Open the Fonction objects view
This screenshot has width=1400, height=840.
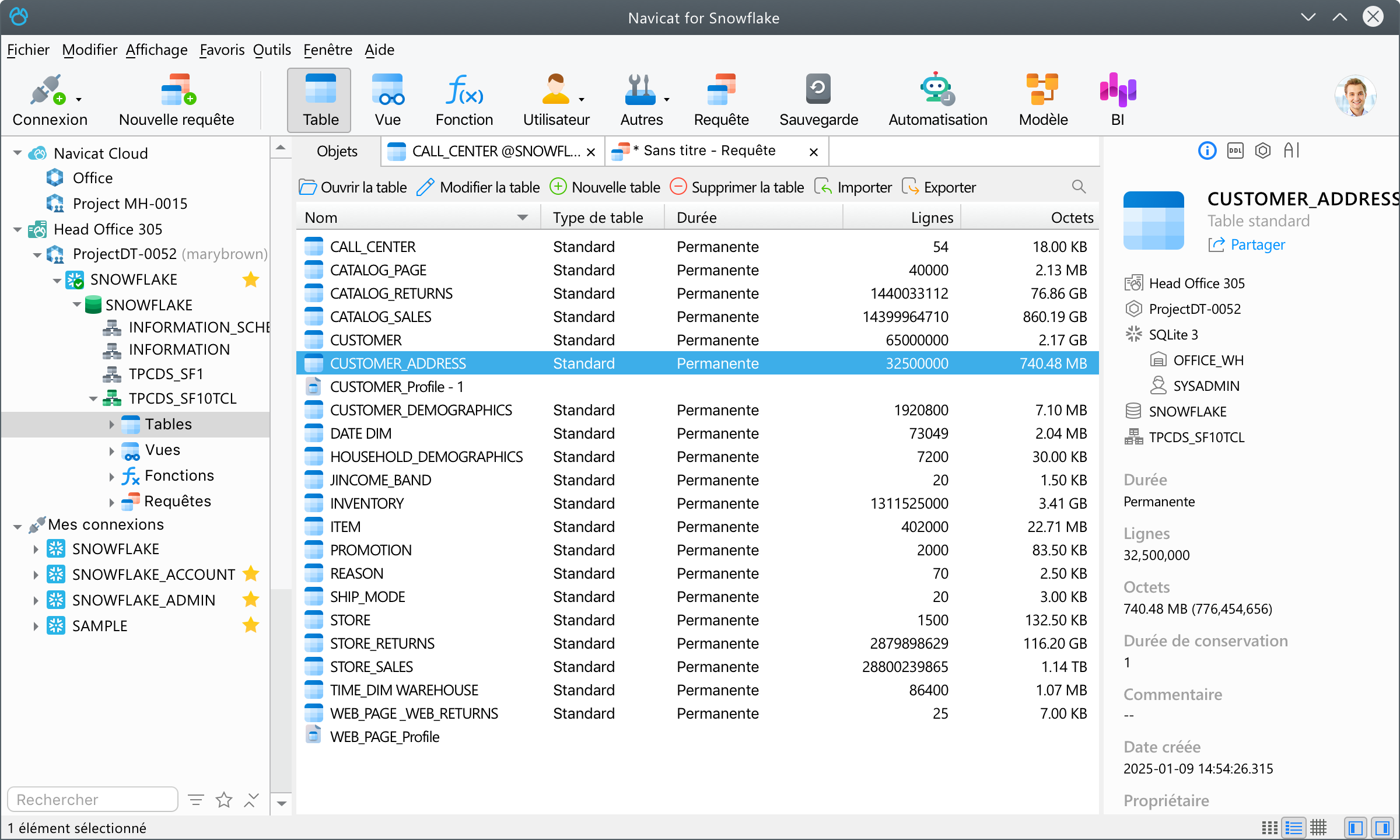click(x=464, y=100)
